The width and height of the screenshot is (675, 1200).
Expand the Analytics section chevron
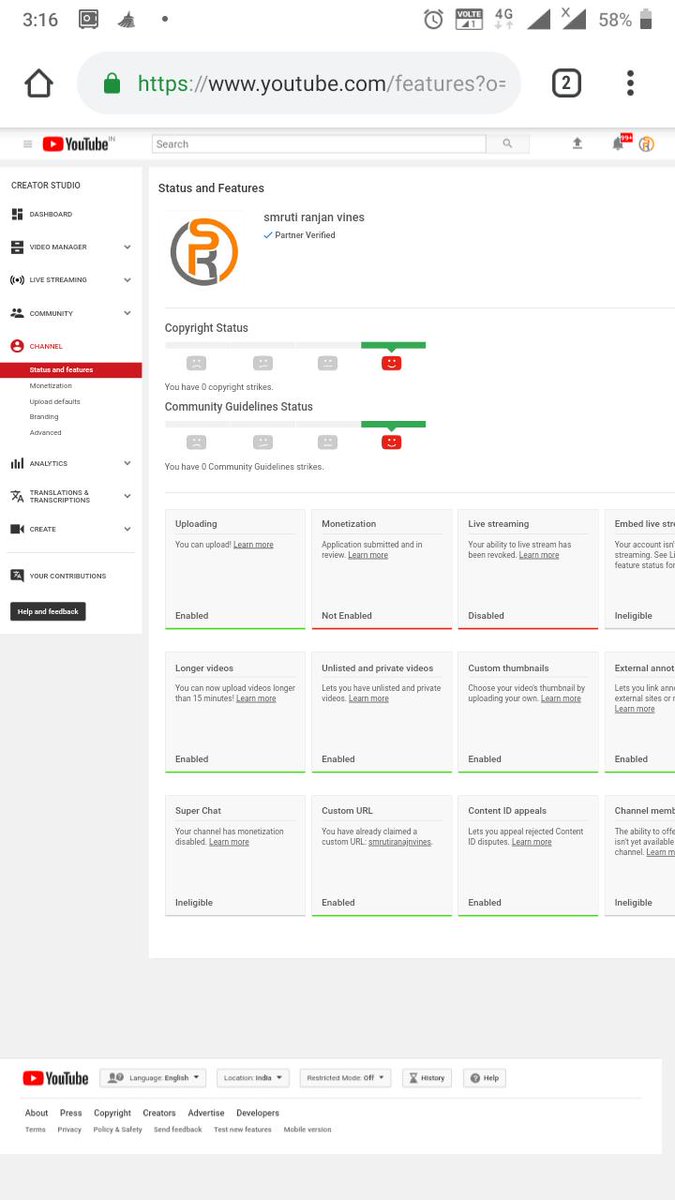pyautogui.click(x=127, y=463)
